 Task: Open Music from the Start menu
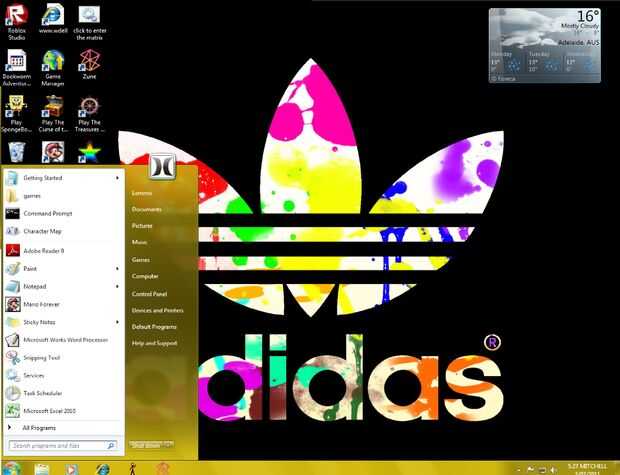139,242
